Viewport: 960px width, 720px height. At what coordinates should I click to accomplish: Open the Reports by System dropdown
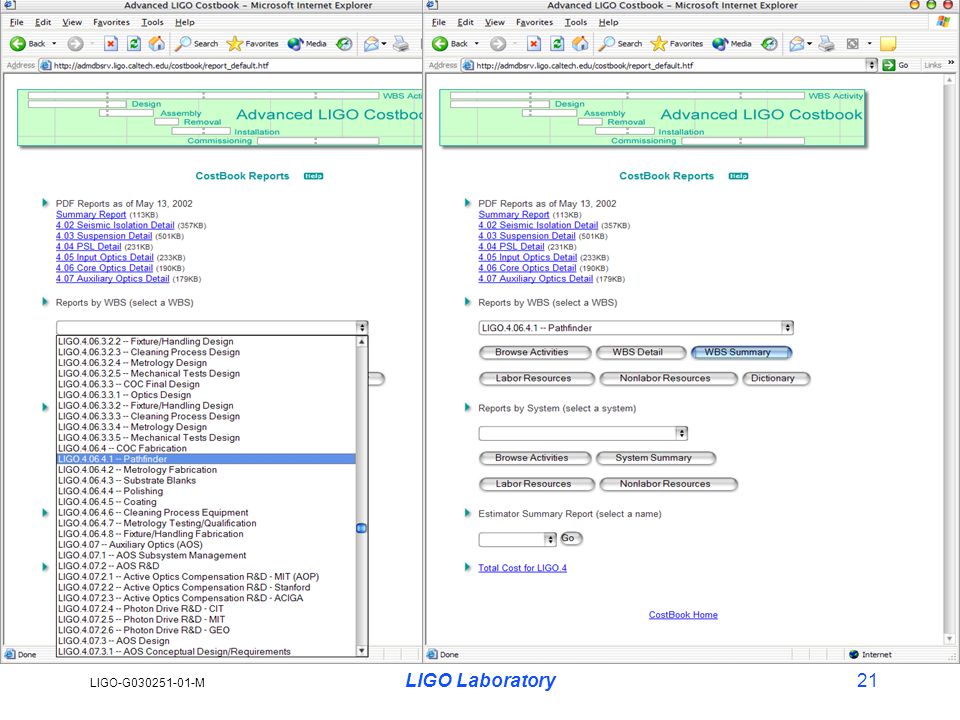pyautogui.click(x=681, y=433)
